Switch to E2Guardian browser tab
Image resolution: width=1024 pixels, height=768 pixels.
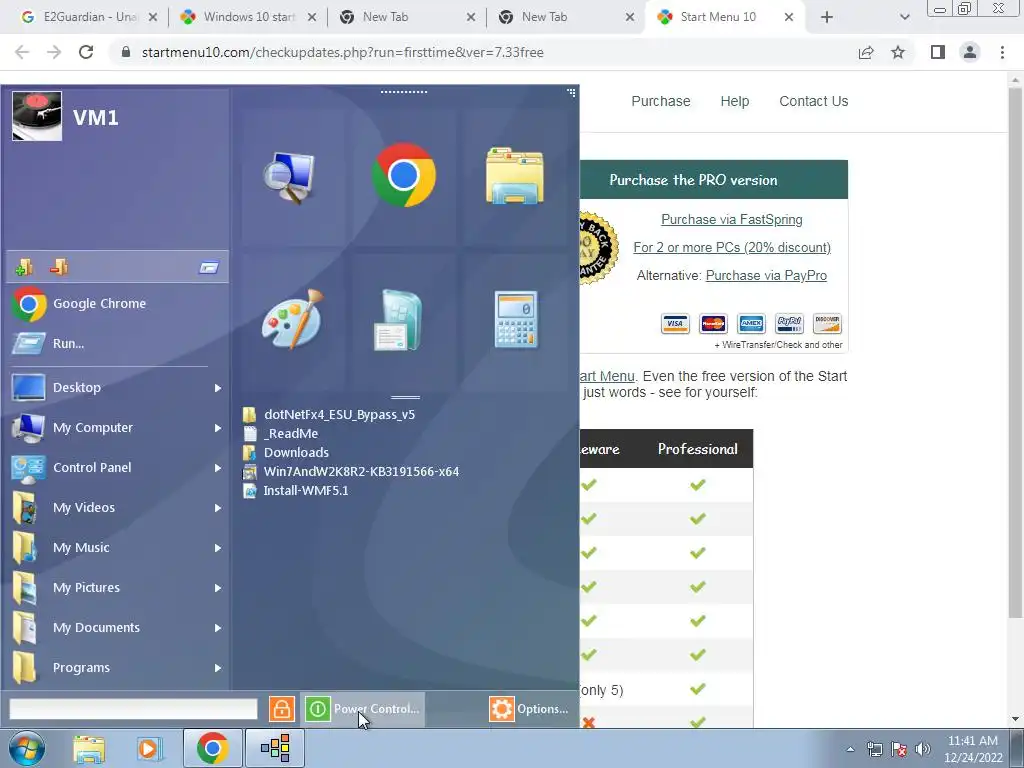(88, 17)
